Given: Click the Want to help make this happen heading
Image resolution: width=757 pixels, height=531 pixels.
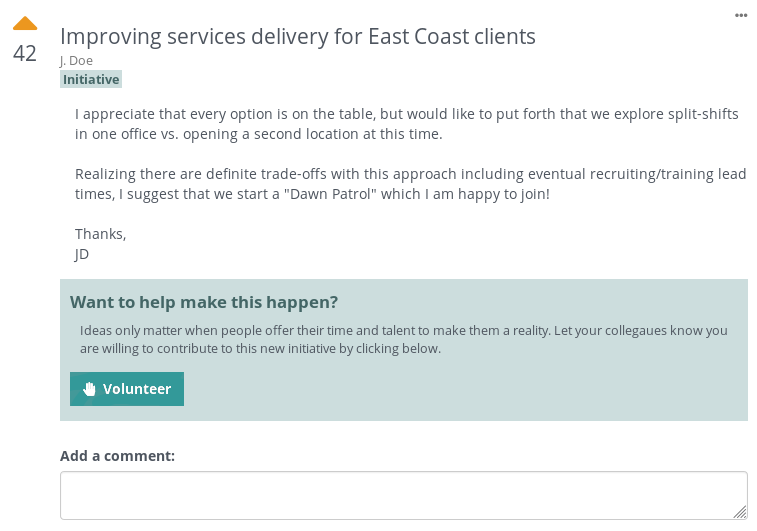Looking at the screenshot, I should (204, 302).
